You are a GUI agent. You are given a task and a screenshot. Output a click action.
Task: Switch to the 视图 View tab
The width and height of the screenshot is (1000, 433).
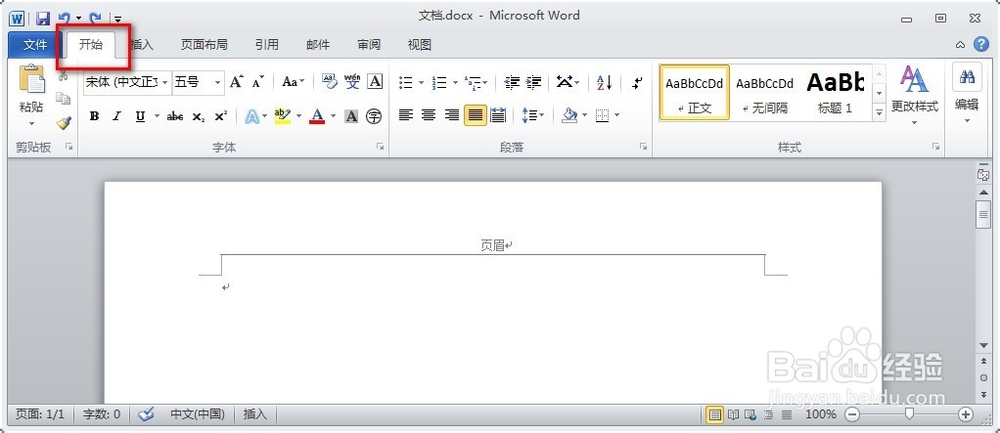(x=420, y=45)
